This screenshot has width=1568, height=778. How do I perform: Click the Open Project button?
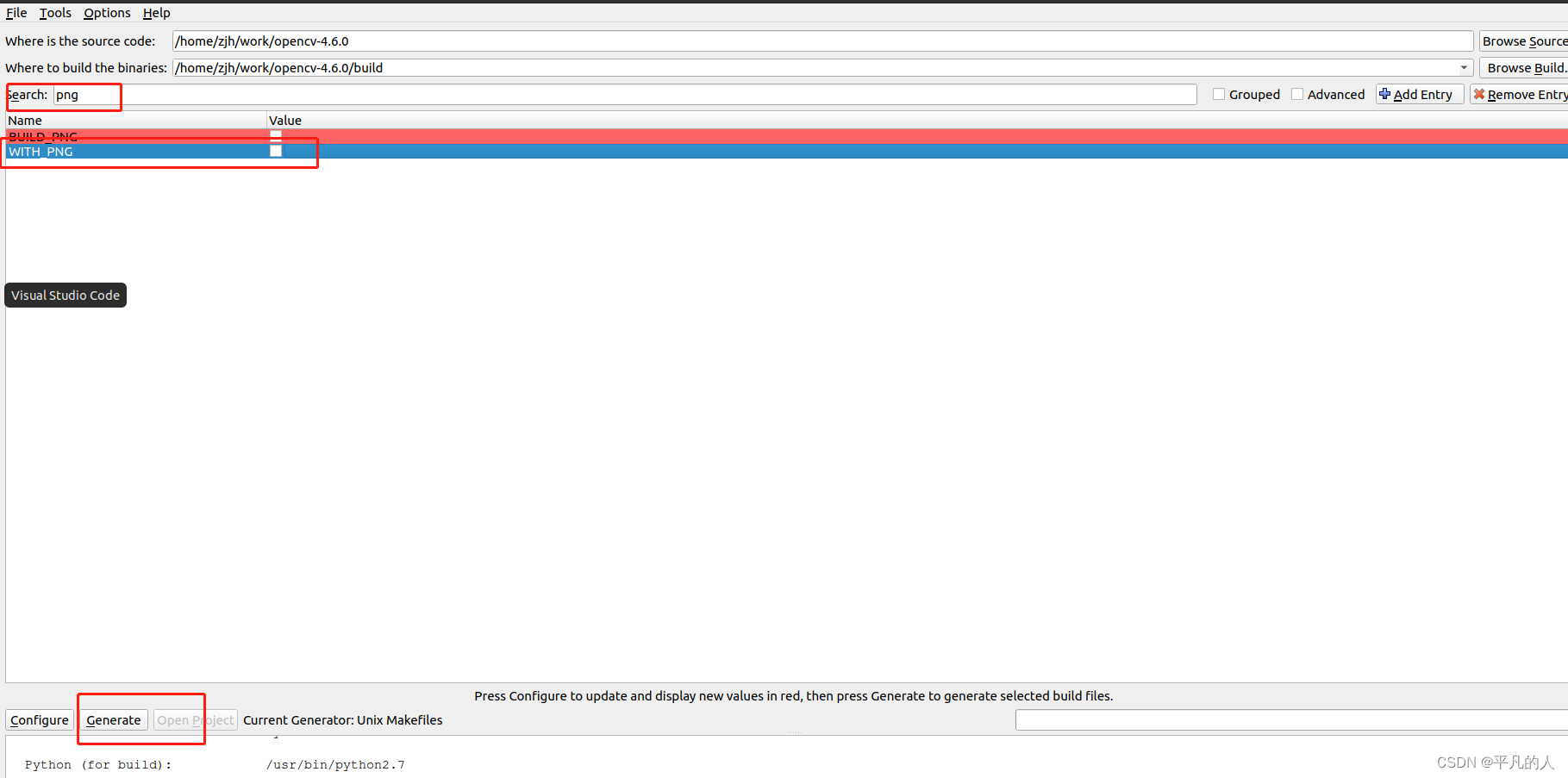click(x=195, y=720)
